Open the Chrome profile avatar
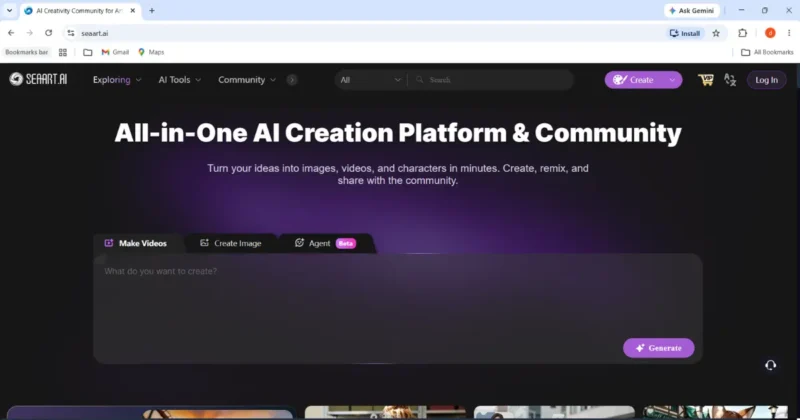Screen dimensions: 800x420 [770, 33]
